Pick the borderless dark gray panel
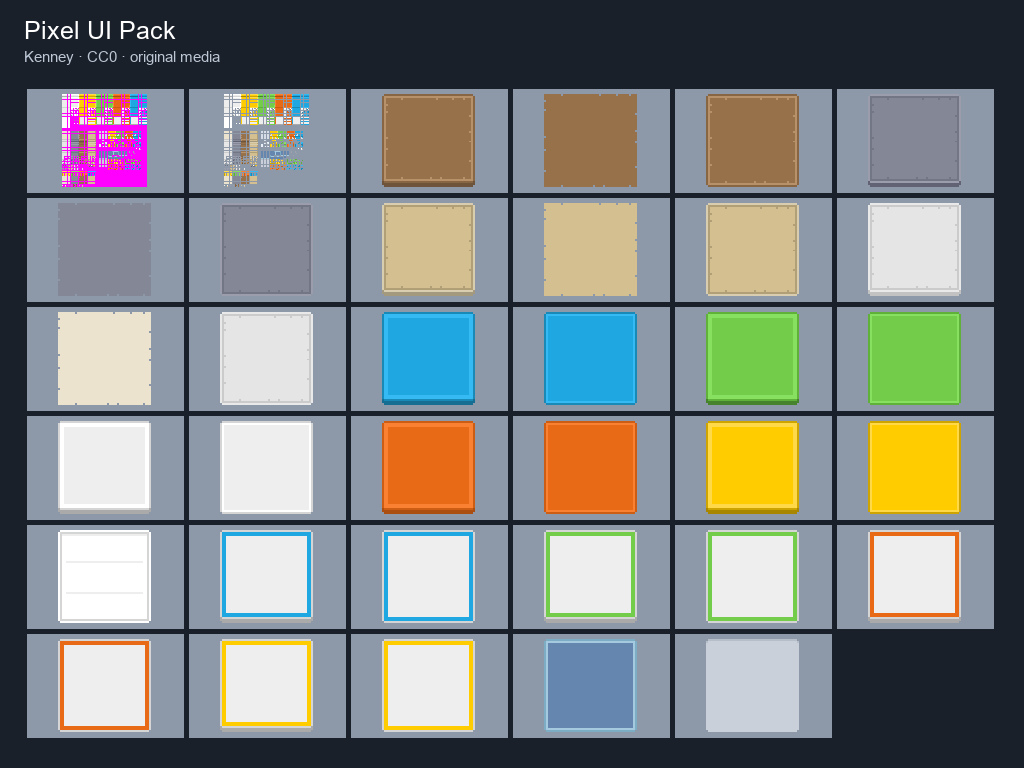The width and height of the screenshot is (1024, 768). coord(104,249)
